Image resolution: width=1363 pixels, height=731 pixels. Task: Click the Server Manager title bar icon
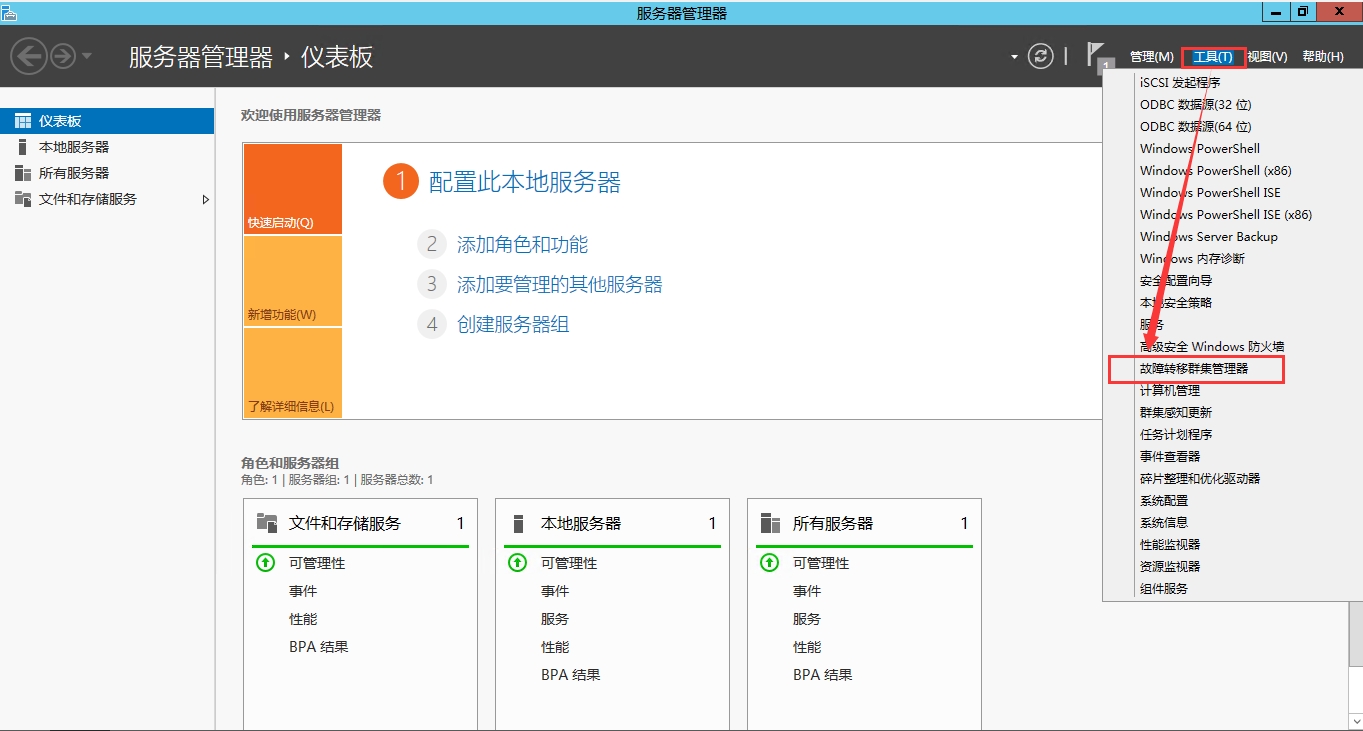coord(10,10)
